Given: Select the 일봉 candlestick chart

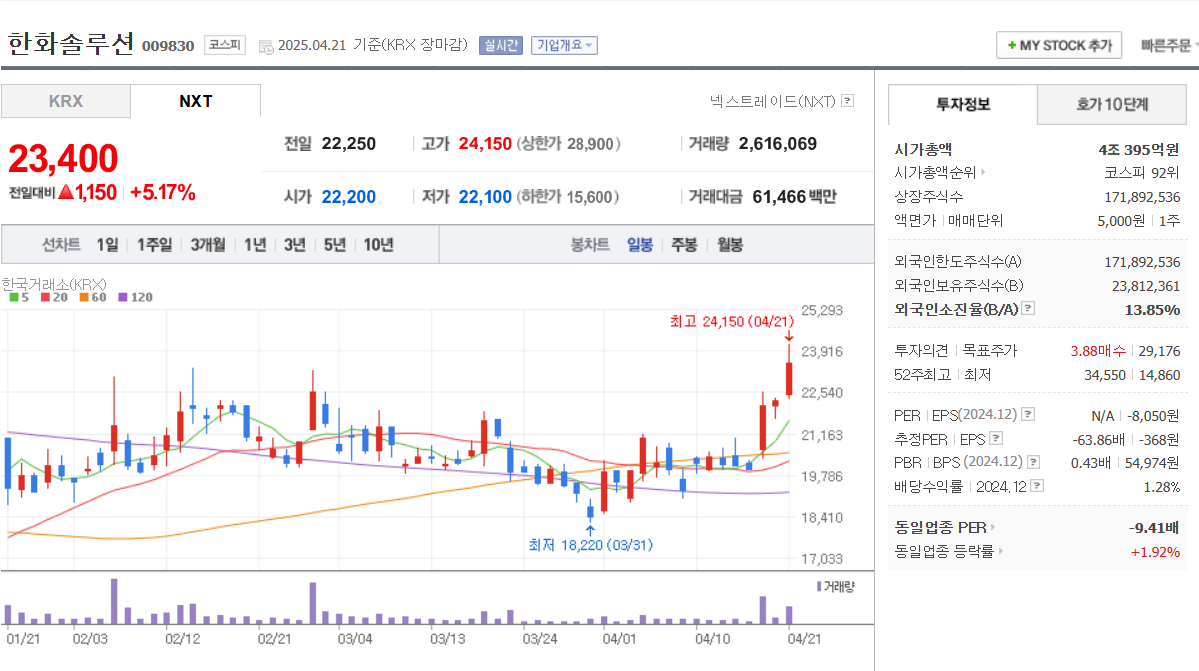Looking at the screenshot, I should point(640,245).
